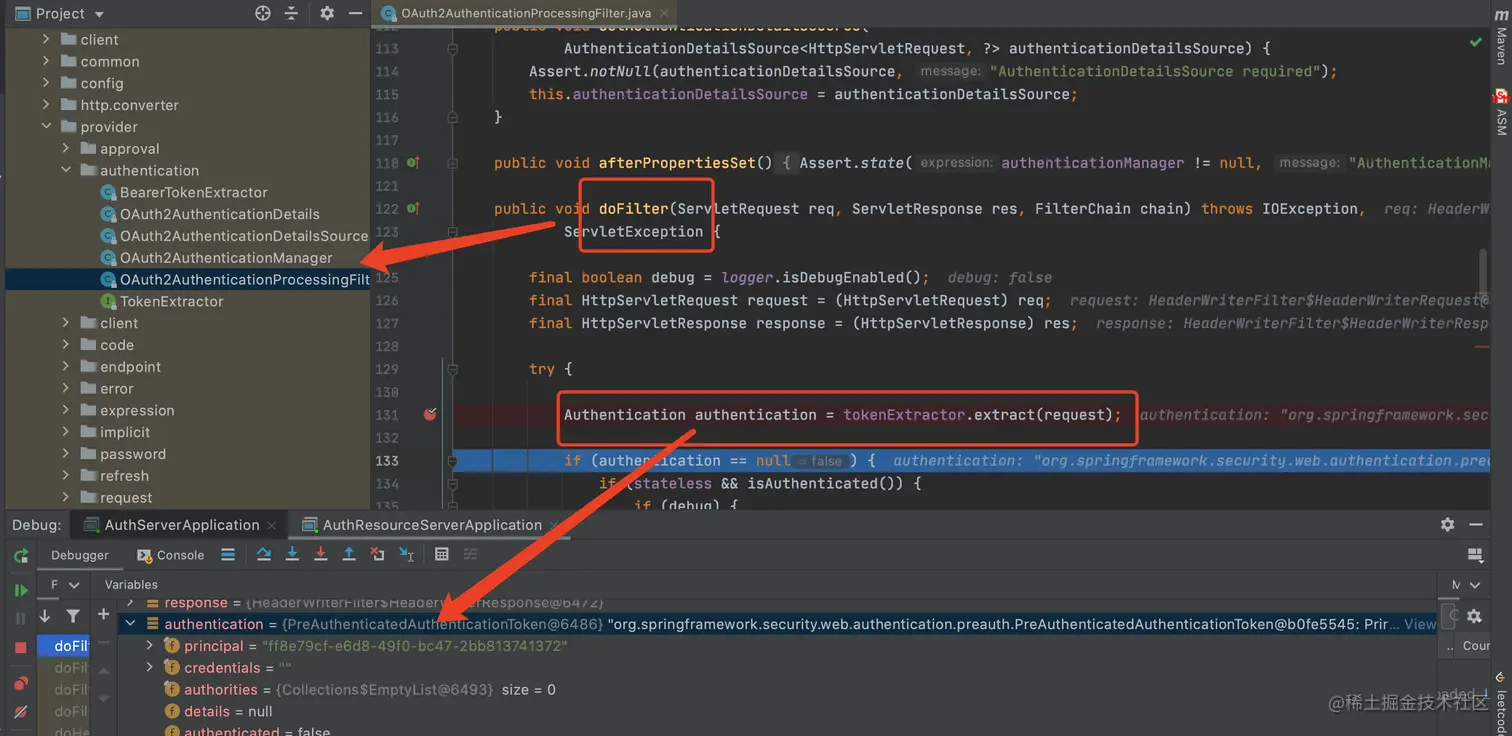Expand the config folder

pyautogui.click(x=46, y=83)
